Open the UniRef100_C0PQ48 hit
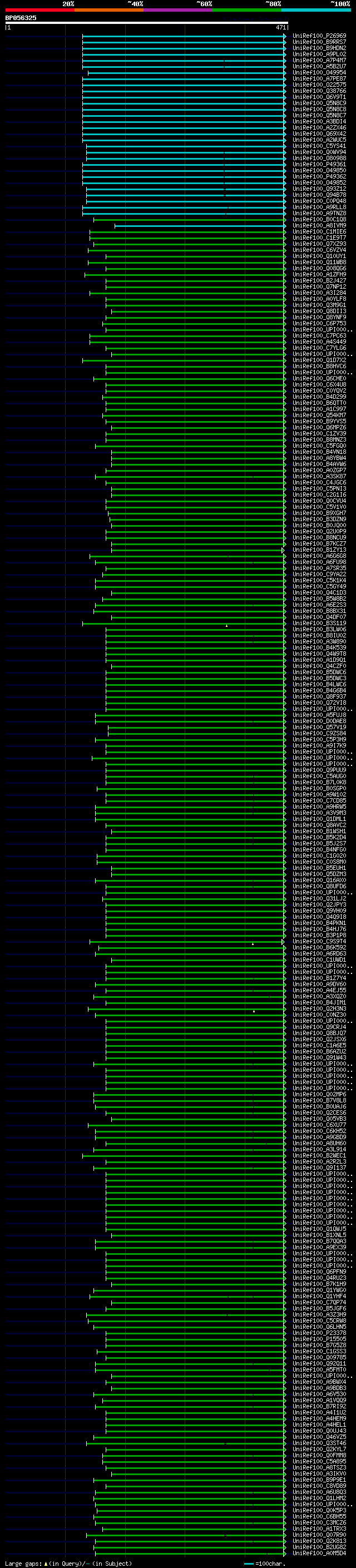Image resolution: width=356 pixels, height=1568 pixels. click(319, 201)
